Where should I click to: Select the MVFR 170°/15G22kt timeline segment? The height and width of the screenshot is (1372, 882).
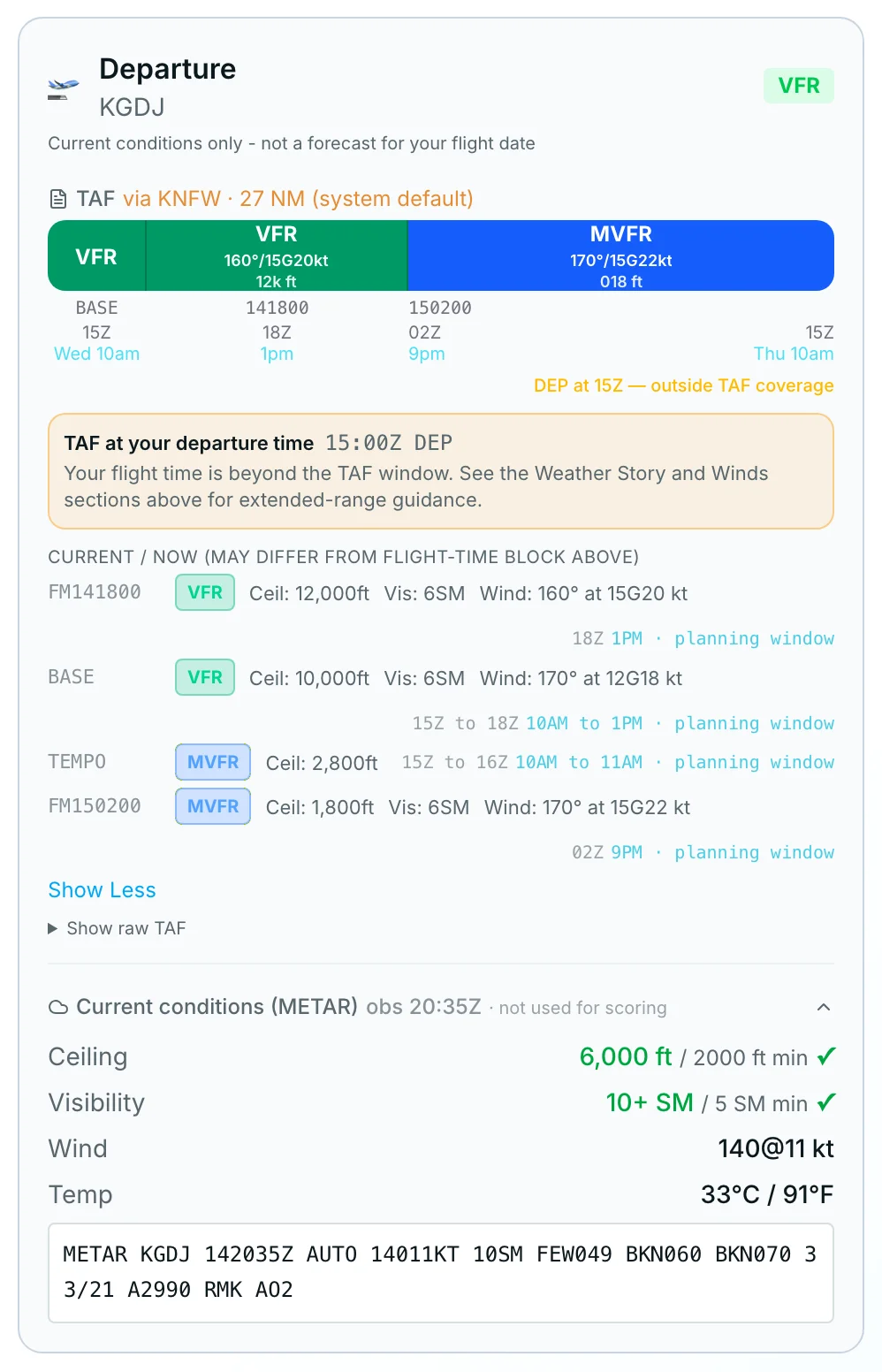620,255
